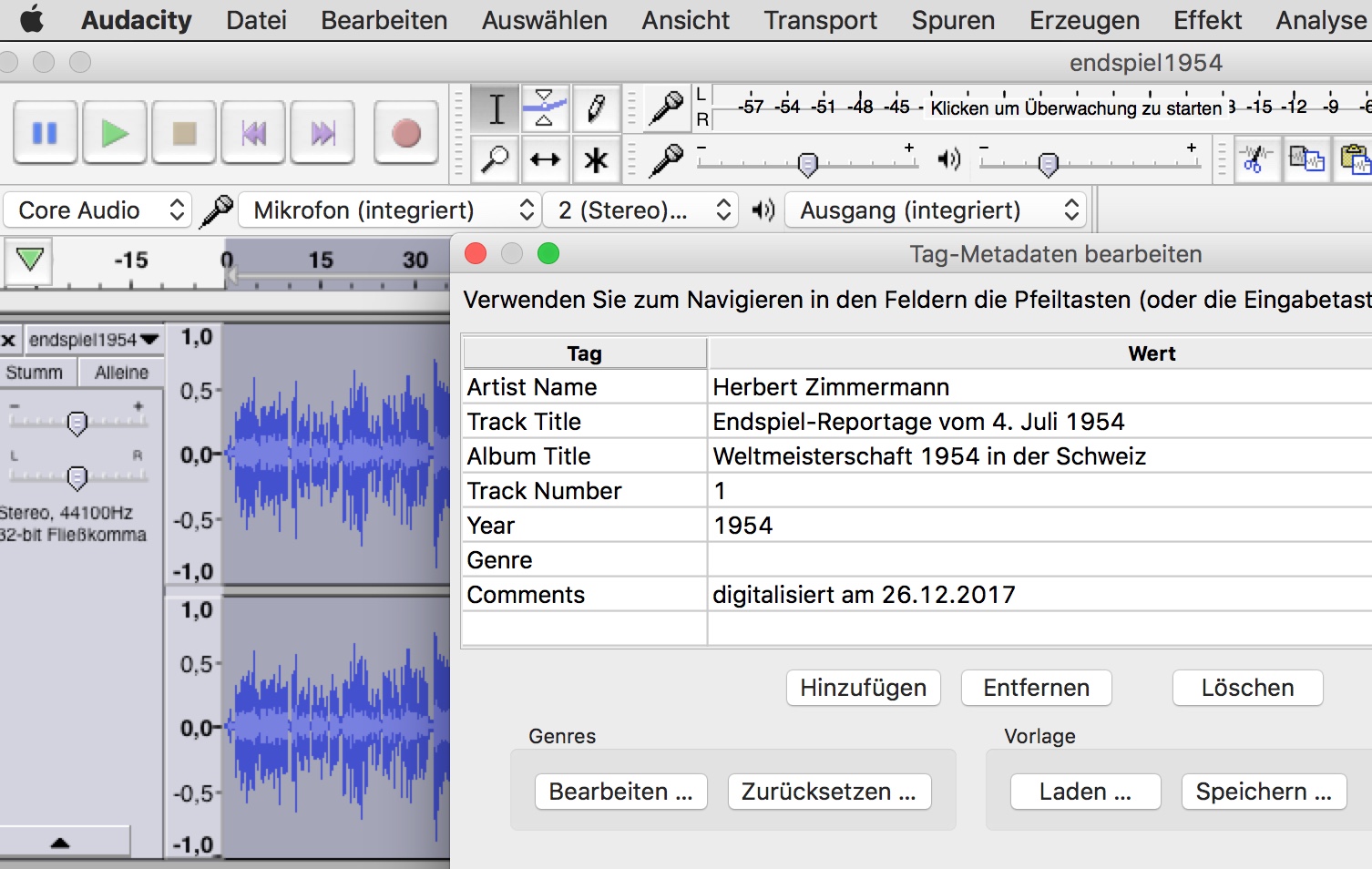Click the Artist Name value field
Screen dimensions: 1372x869
(1039, 387)
